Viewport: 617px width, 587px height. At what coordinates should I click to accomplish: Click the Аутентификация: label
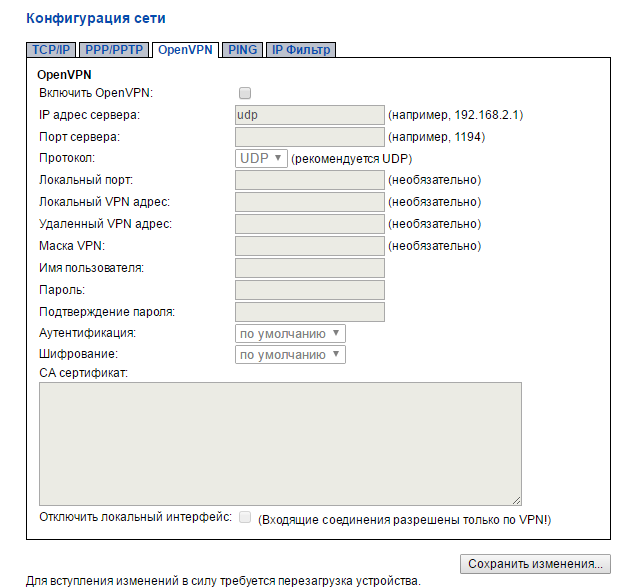point(87,333)
